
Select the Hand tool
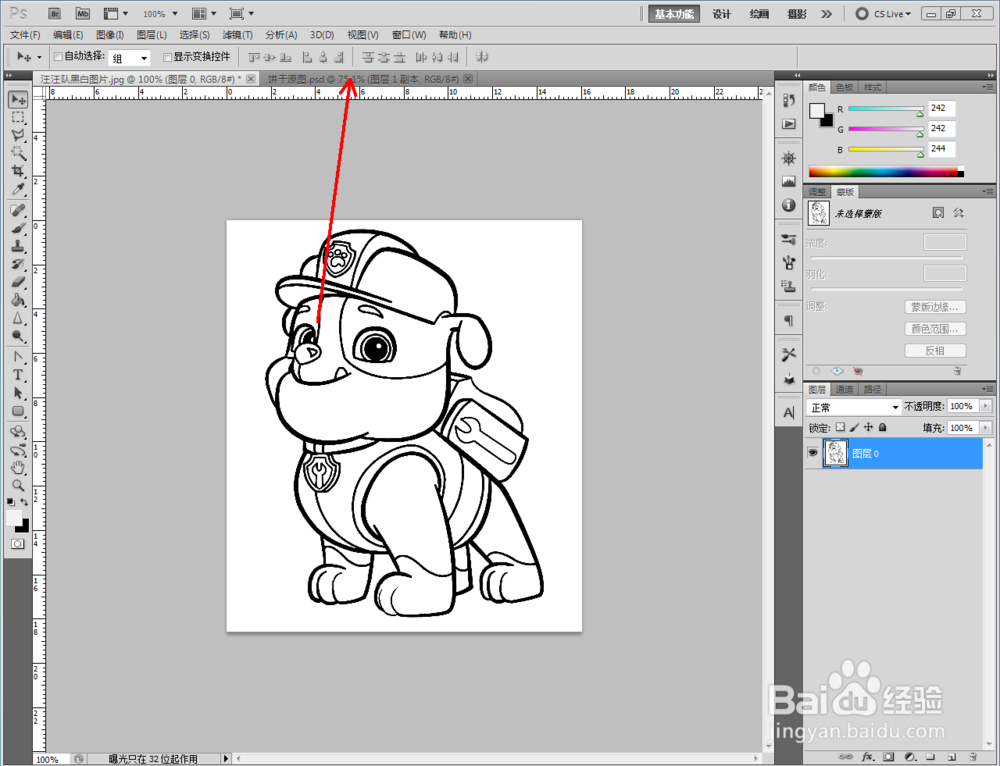pyautogui.click(x=18, y=468)
